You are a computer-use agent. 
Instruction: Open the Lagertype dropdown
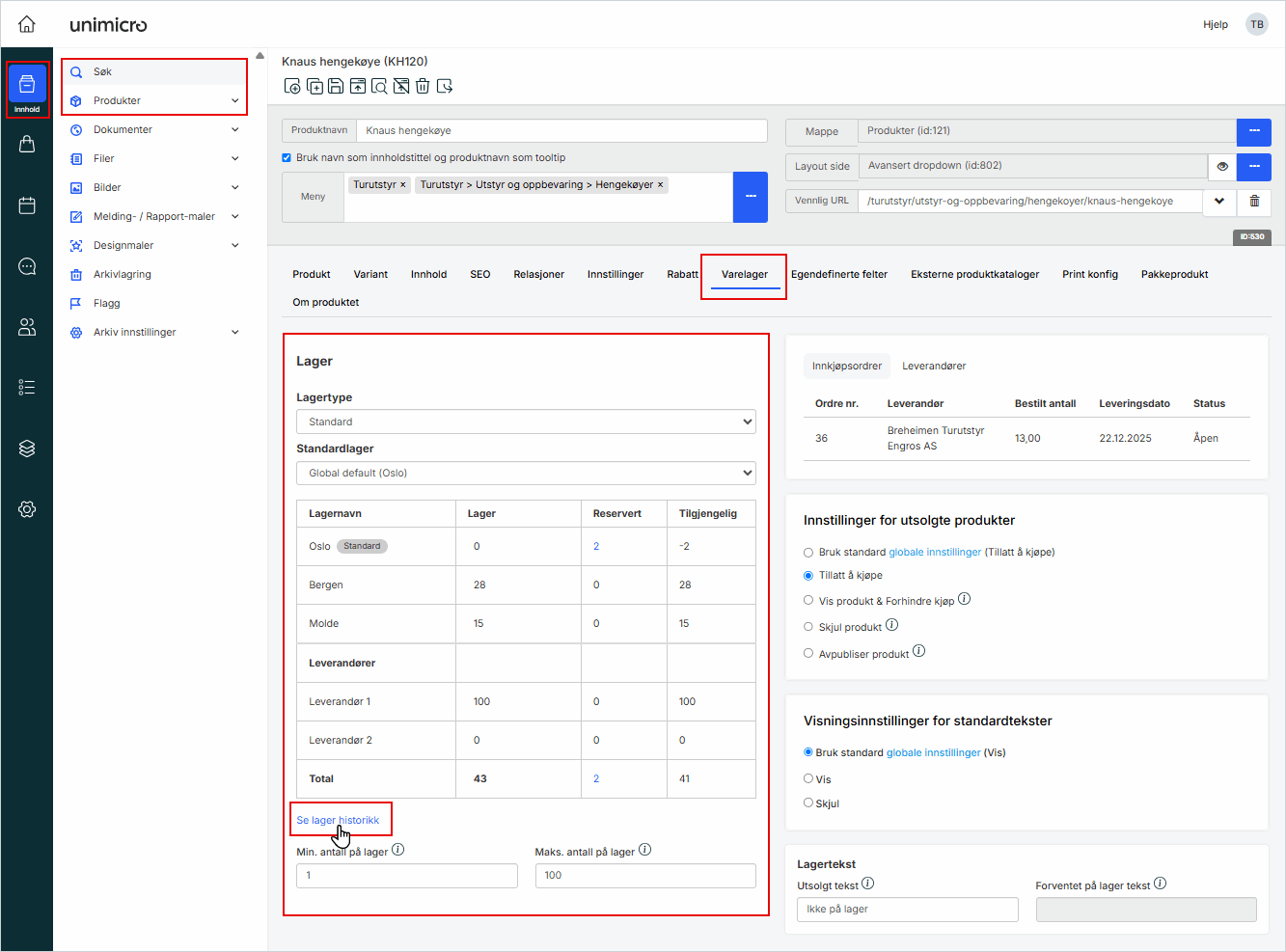526,422
